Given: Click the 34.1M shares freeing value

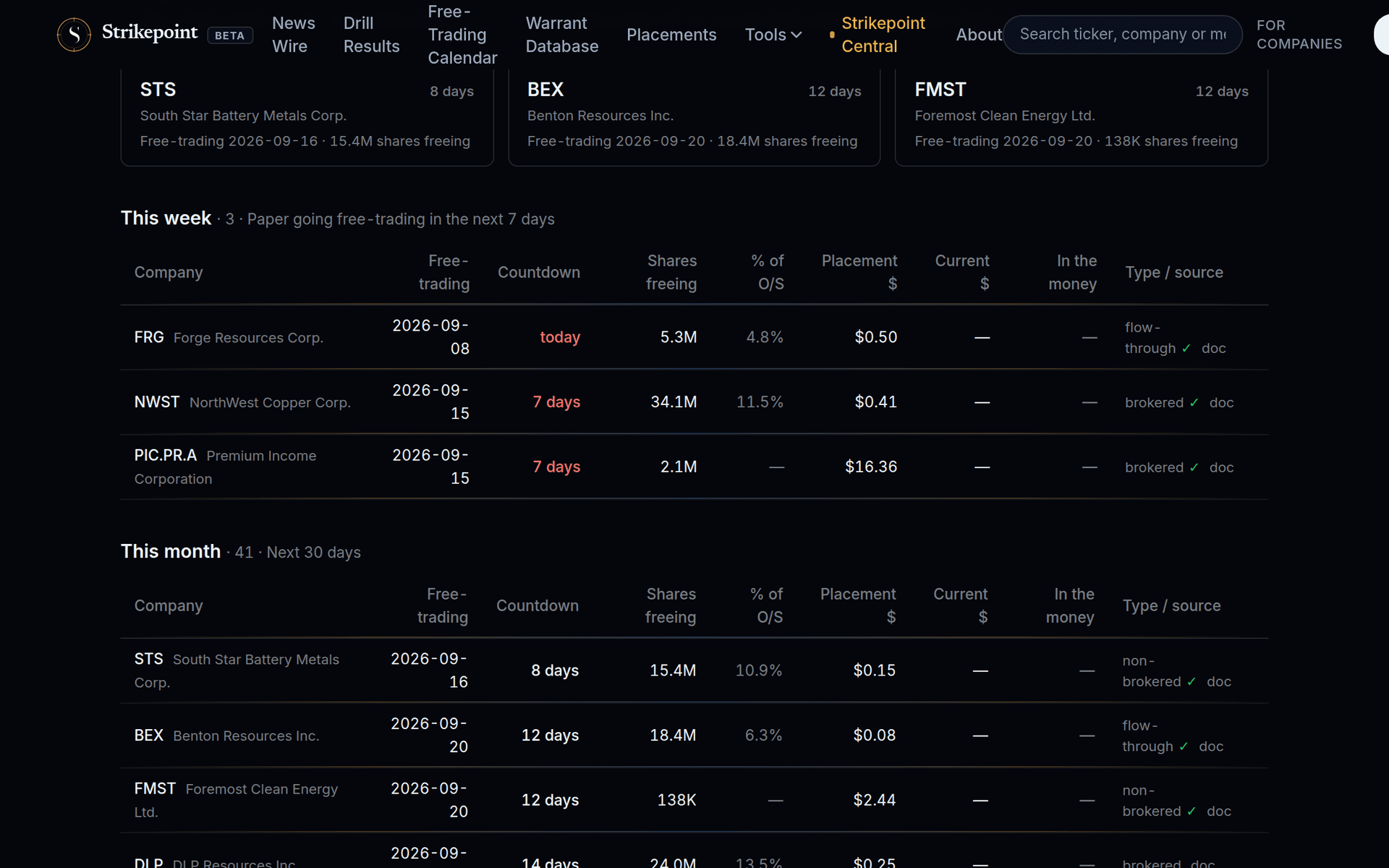Looking at the screenshot, I should [x=674, y=402].
